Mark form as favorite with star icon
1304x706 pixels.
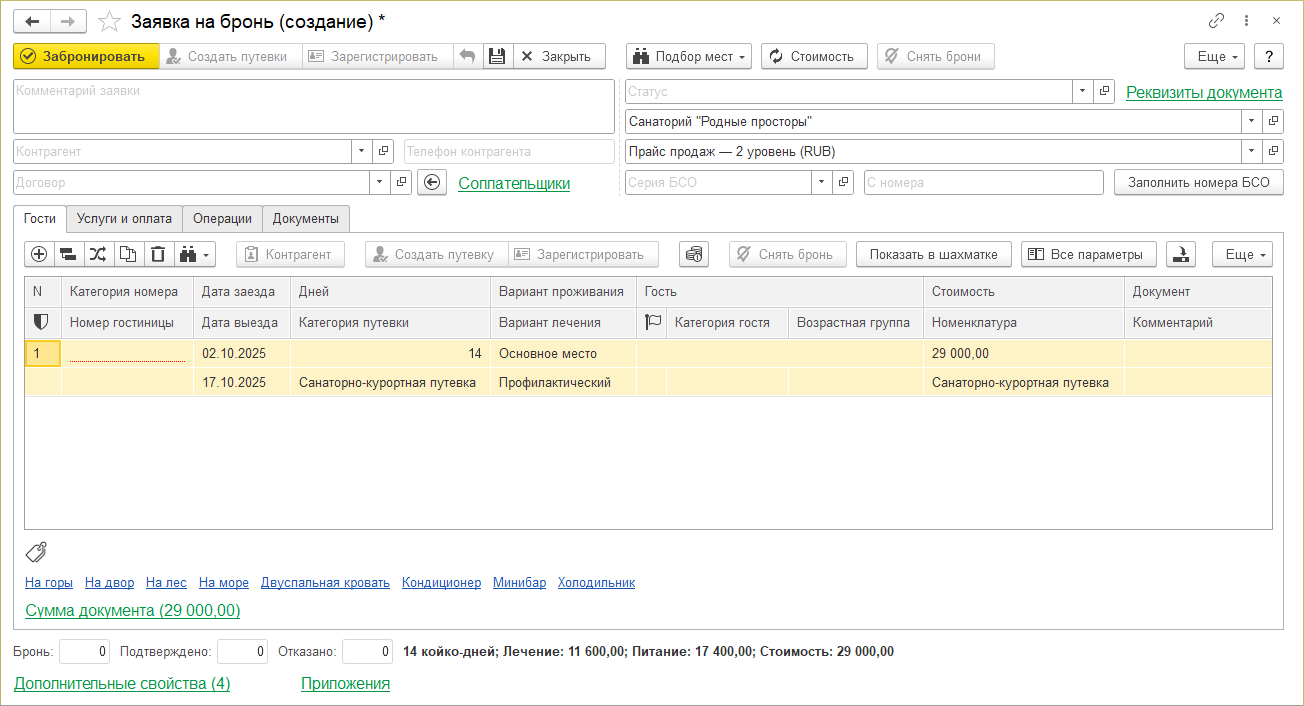[111, 21]
